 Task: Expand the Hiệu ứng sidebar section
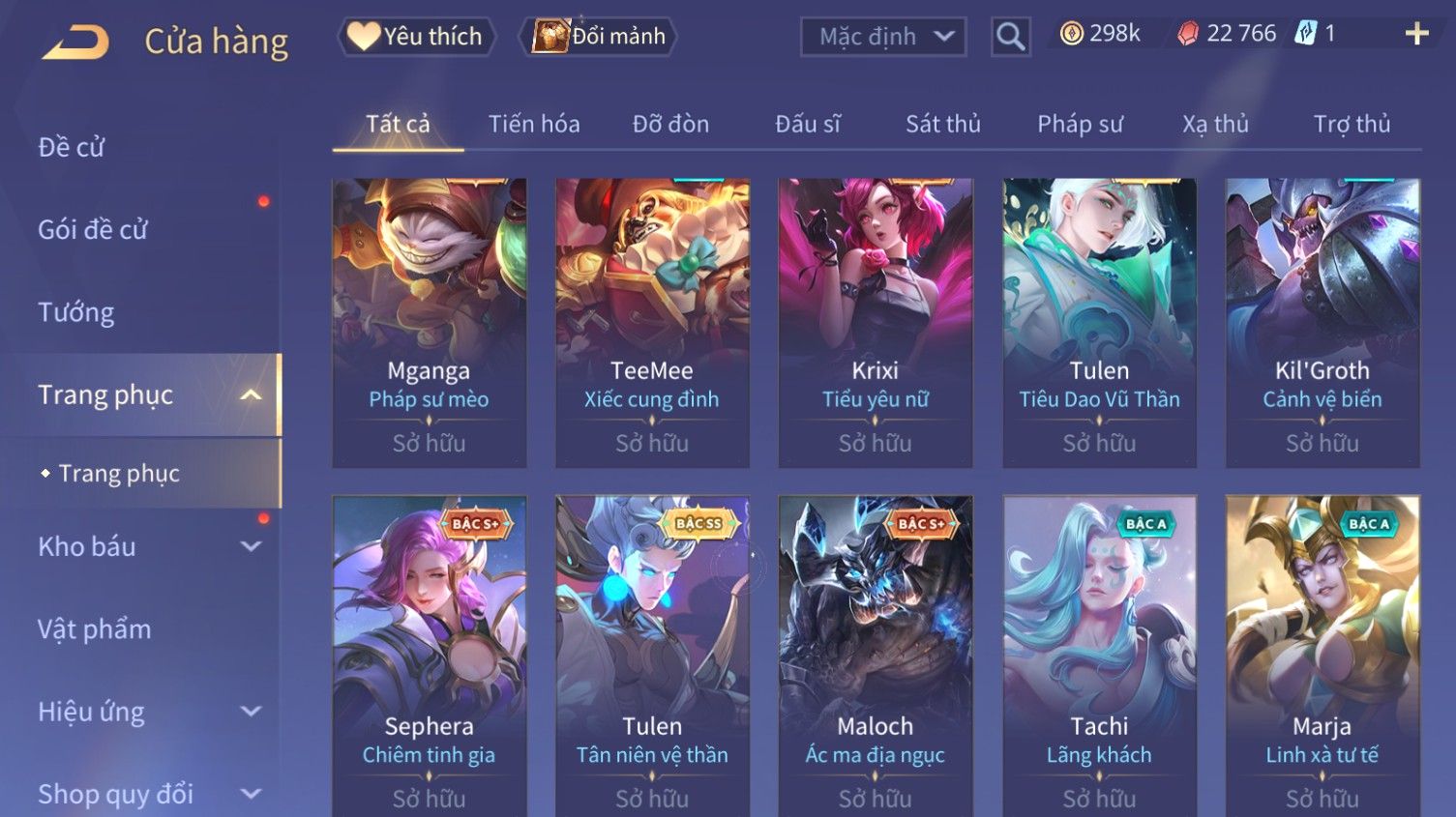click(x=251, y=712)
